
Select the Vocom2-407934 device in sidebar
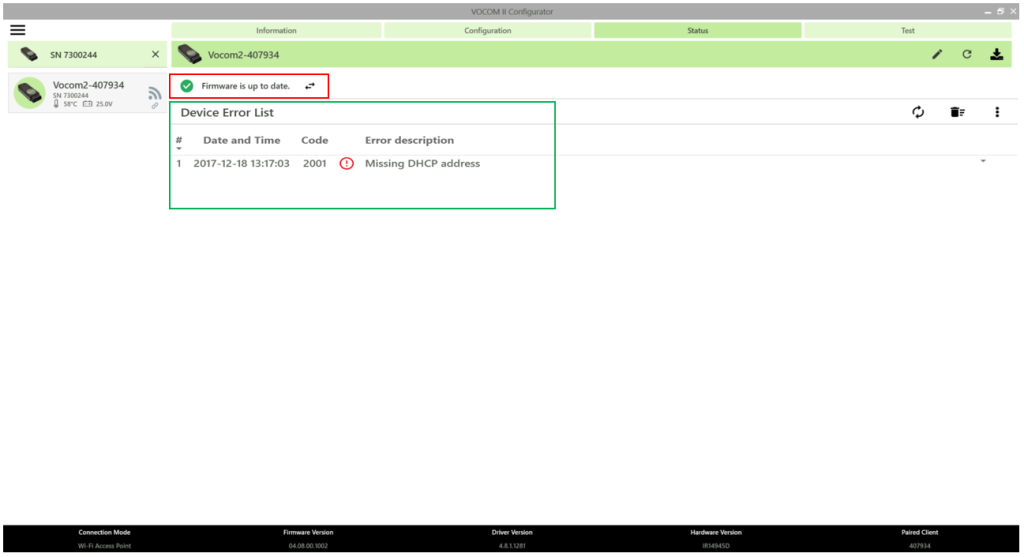click(x=88, y=93)
